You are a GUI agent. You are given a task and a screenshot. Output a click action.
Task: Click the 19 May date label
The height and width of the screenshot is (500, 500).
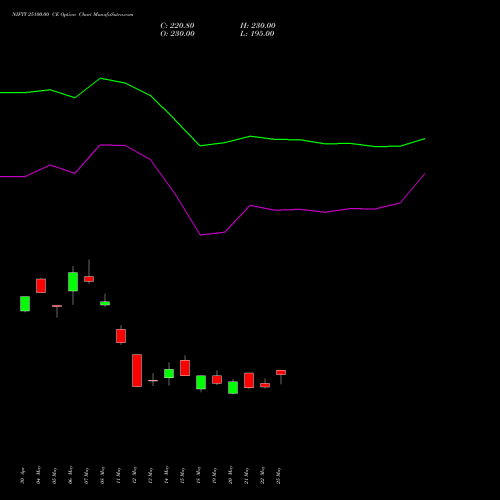tap(214, 475)
